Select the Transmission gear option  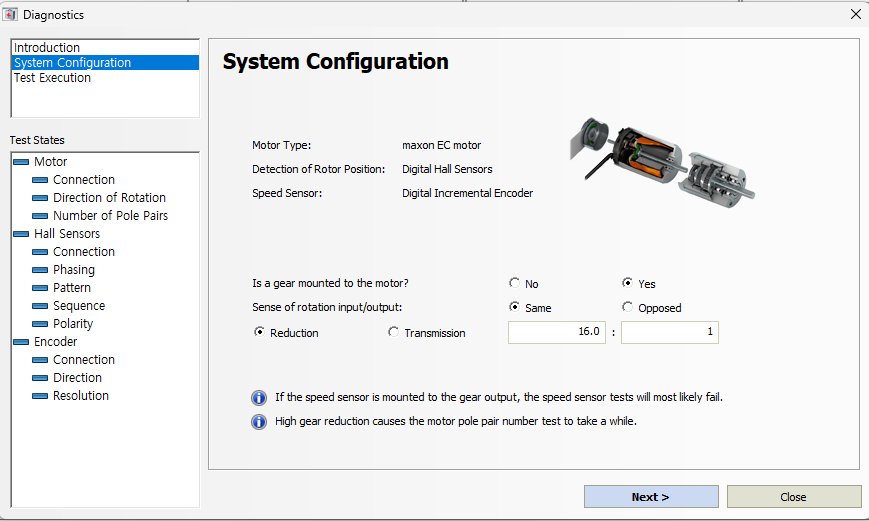[393, 332]
